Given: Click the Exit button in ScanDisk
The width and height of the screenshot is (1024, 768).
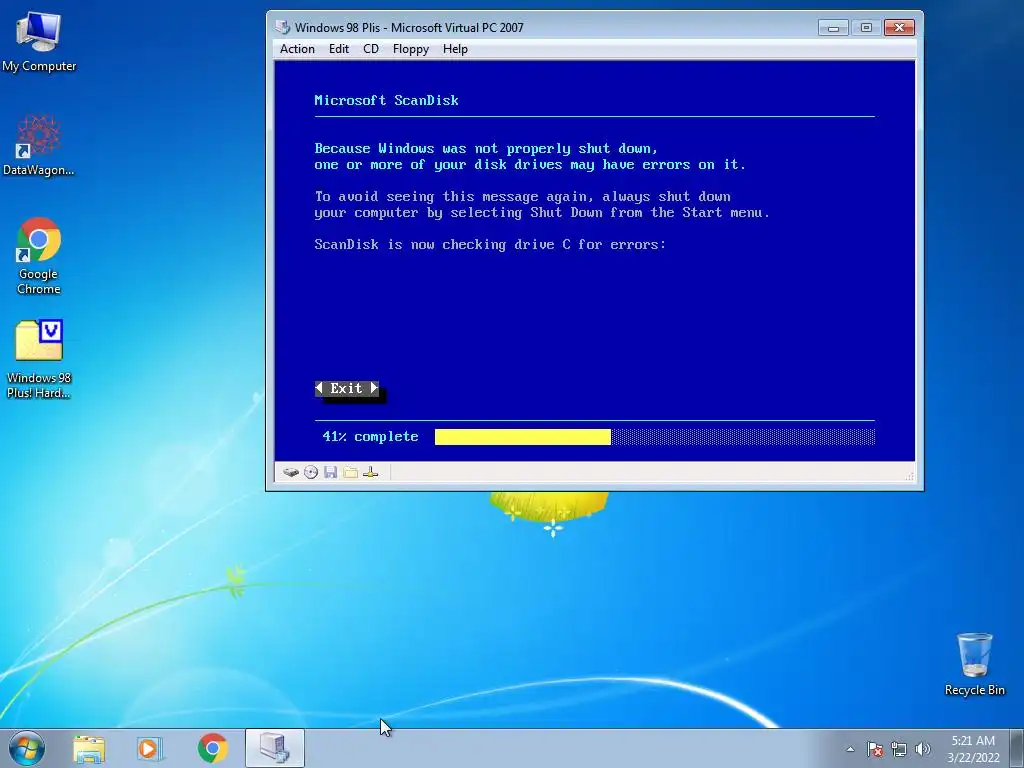Looking at the screenshot, I should [347, 389].
